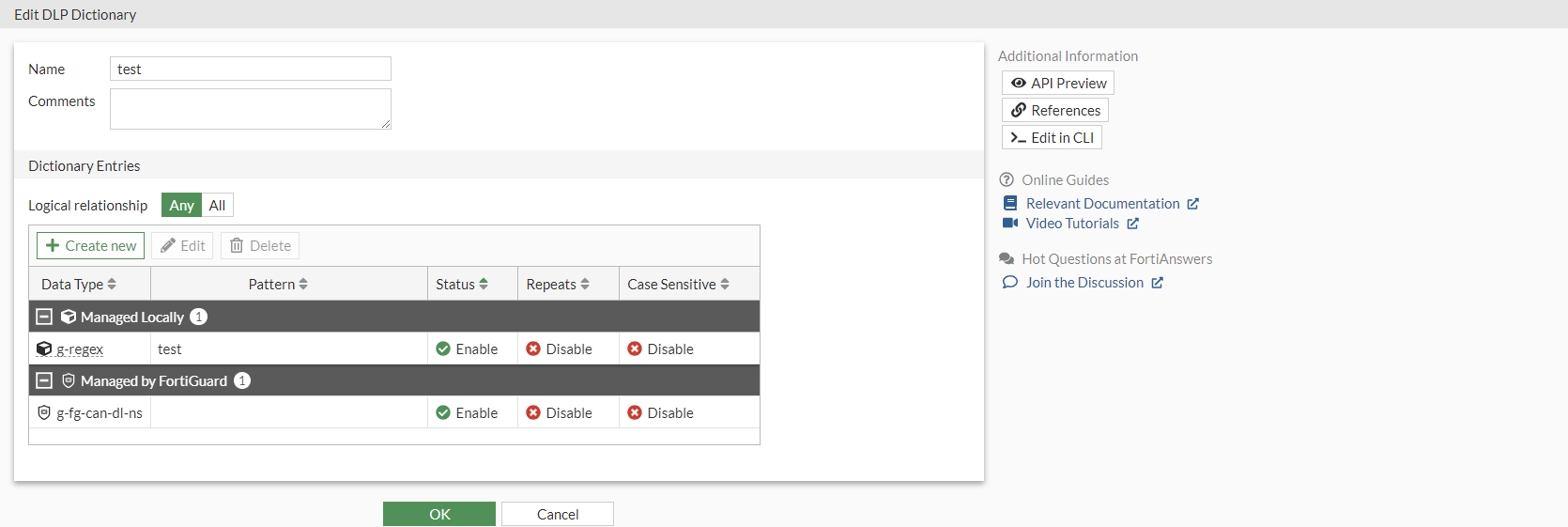Viewport: 1568px width, 527px height.
Task: Set logical relationship to Any
Action: [181, 206]
